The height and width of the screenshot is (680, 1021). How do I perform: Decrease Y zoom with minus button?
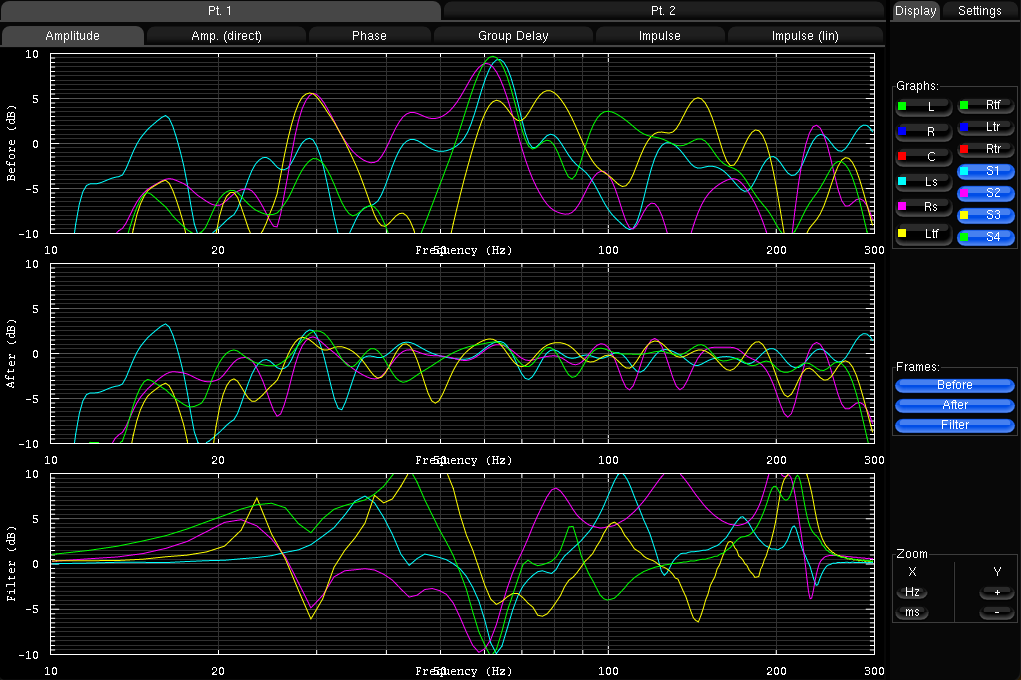997,612
